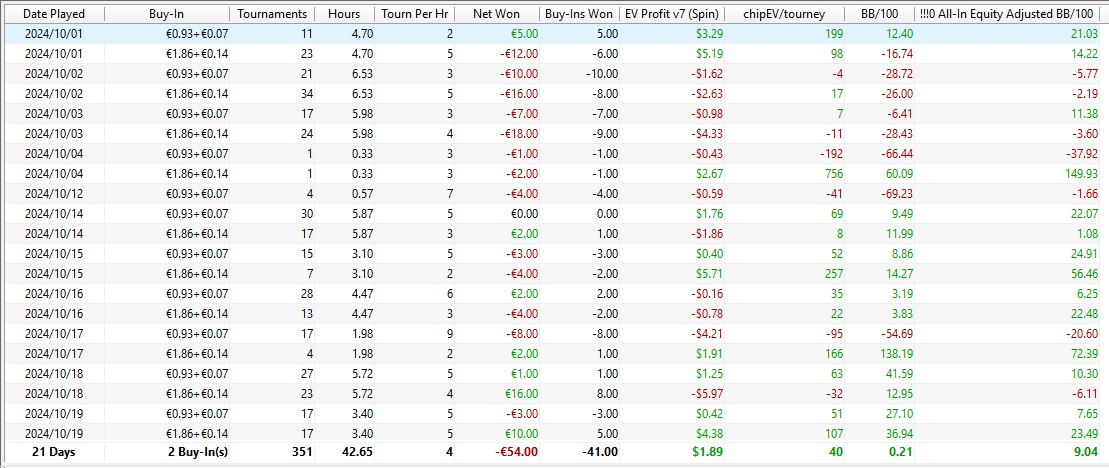This screenshot has width=1109, height=468.
Task: Click the 21 Days summary cell
Action: (x=54, y=454)
